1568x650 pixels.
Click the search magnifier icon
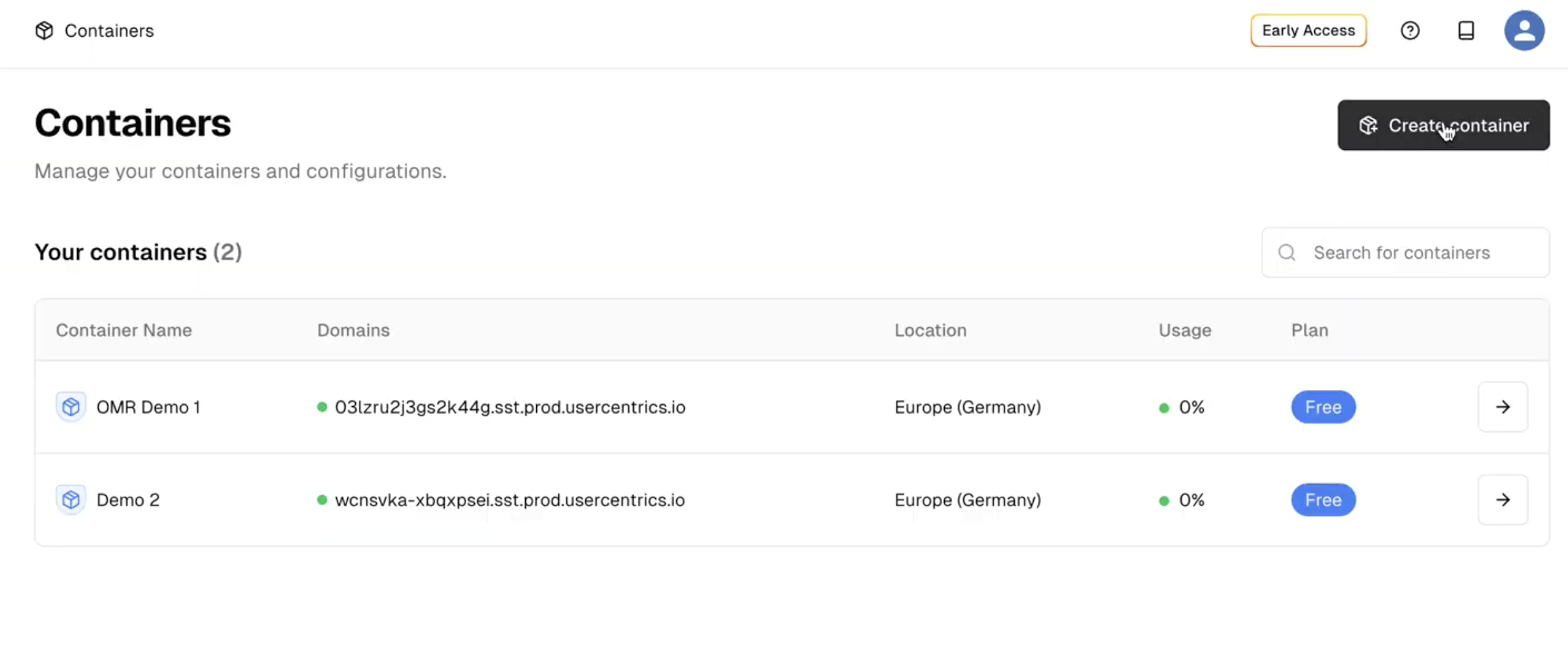1287,252
